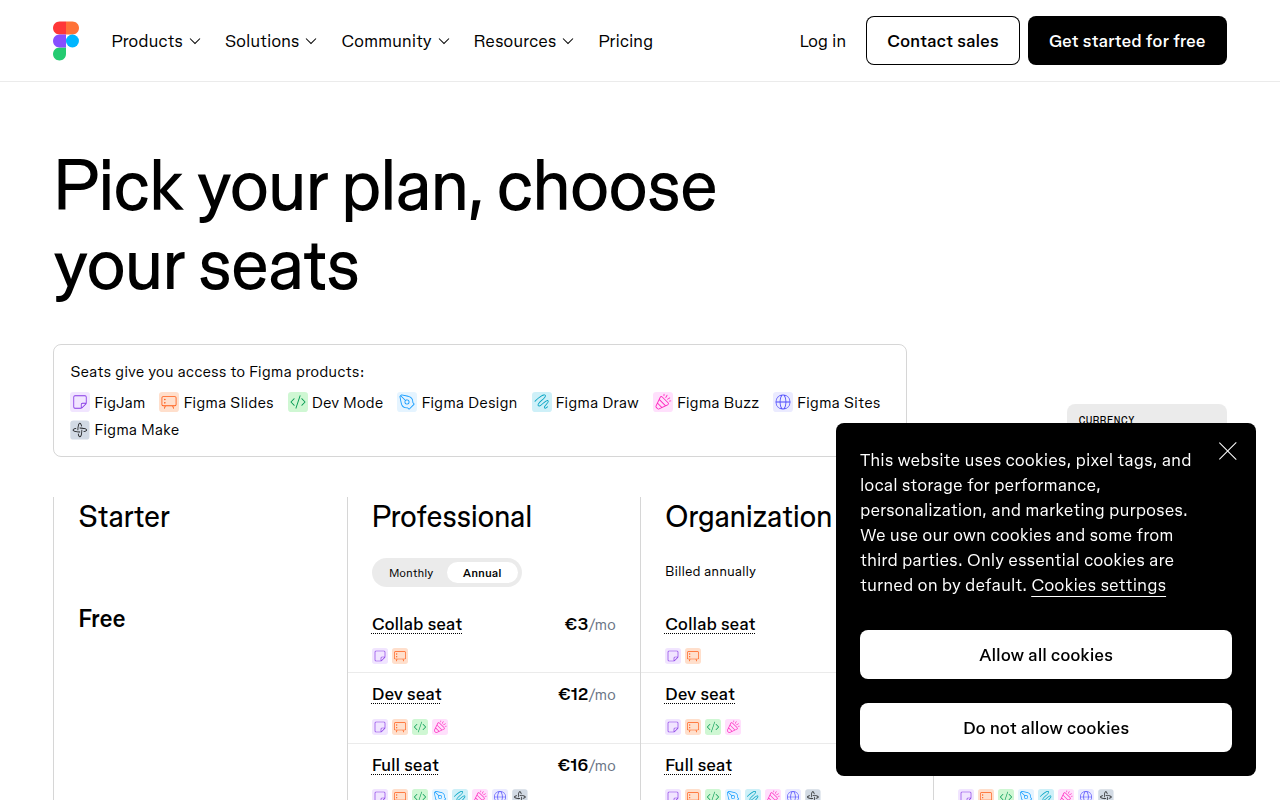Select Annual billing option
Image resolution: width=1280 pixels, height=800 pixels.
pyautogui.click(x=482, y=573)
